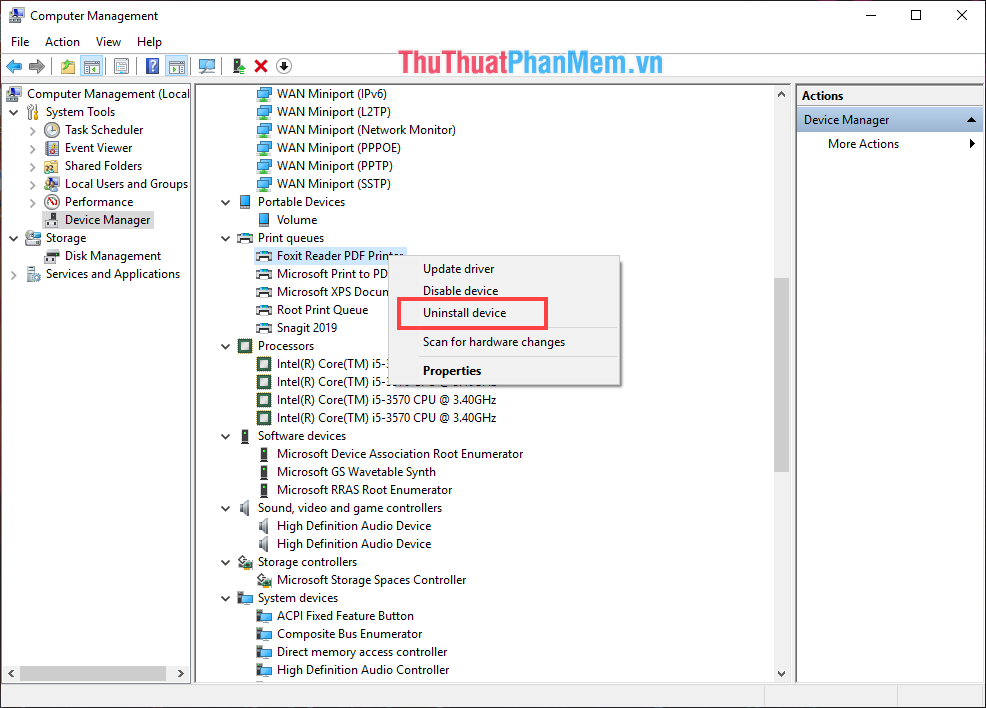Viewport: 986px width, 708px height.
Task: Collapse the Device Manager Actions section header
Action: [969, 118]
